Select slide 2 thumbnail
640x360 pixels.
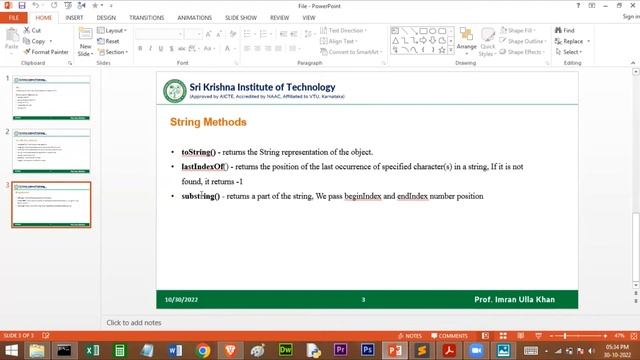point(51,151)
